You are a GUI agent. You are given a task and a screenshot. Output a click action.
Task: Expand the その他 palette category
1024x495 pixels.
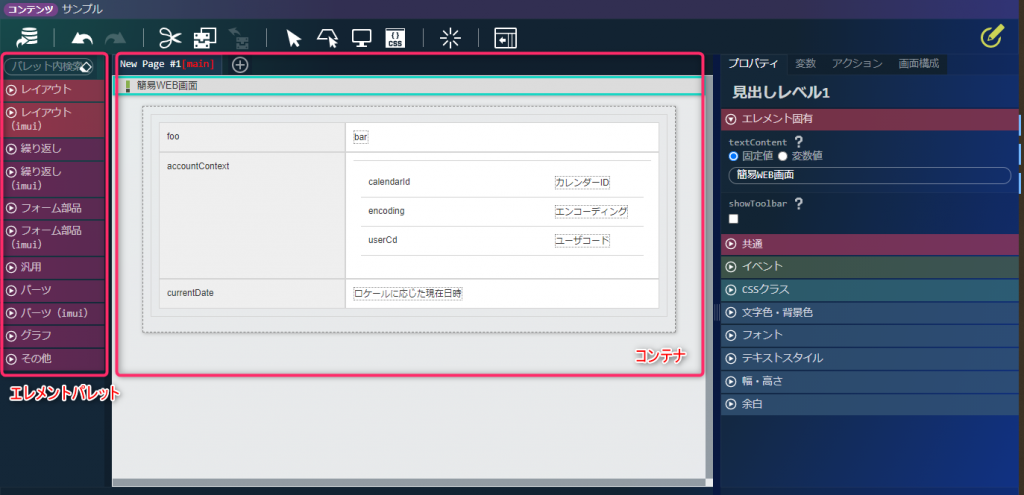tap(54, 359)
